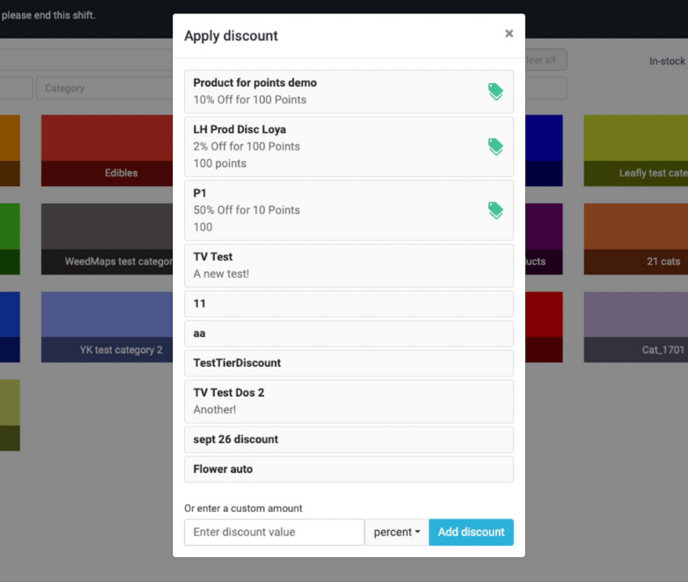
Task: Apply the sept 26 discount
Action: coord(348,440)
